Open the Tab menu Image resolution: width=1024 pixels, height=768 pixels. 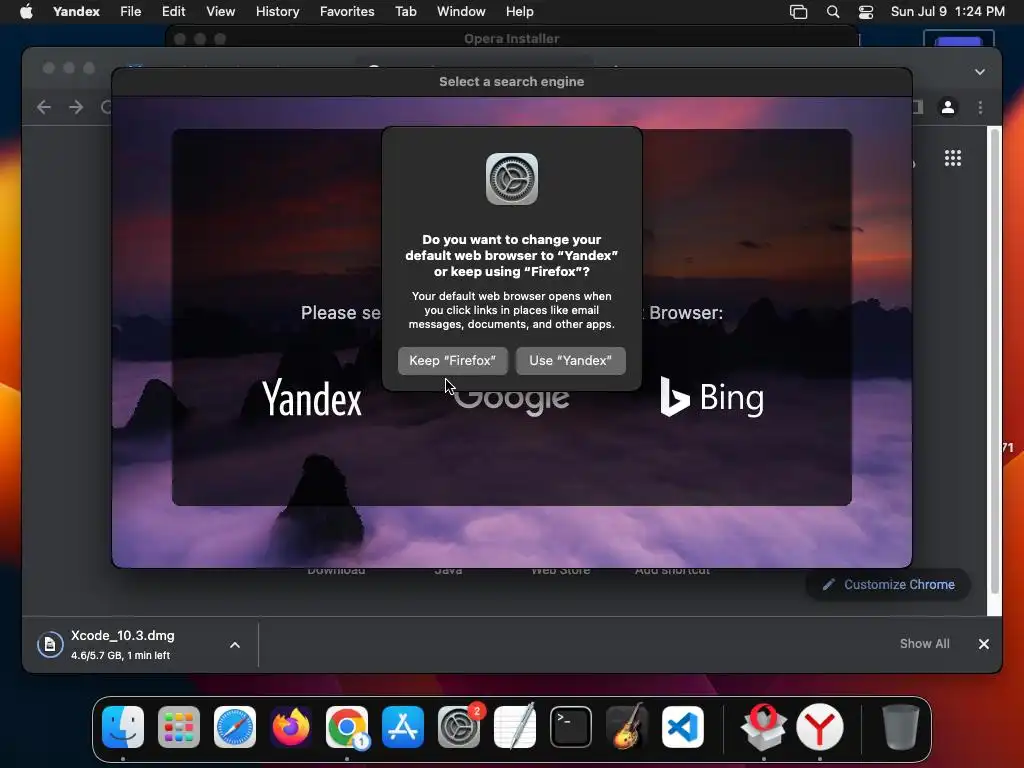(x=406, y=11)
